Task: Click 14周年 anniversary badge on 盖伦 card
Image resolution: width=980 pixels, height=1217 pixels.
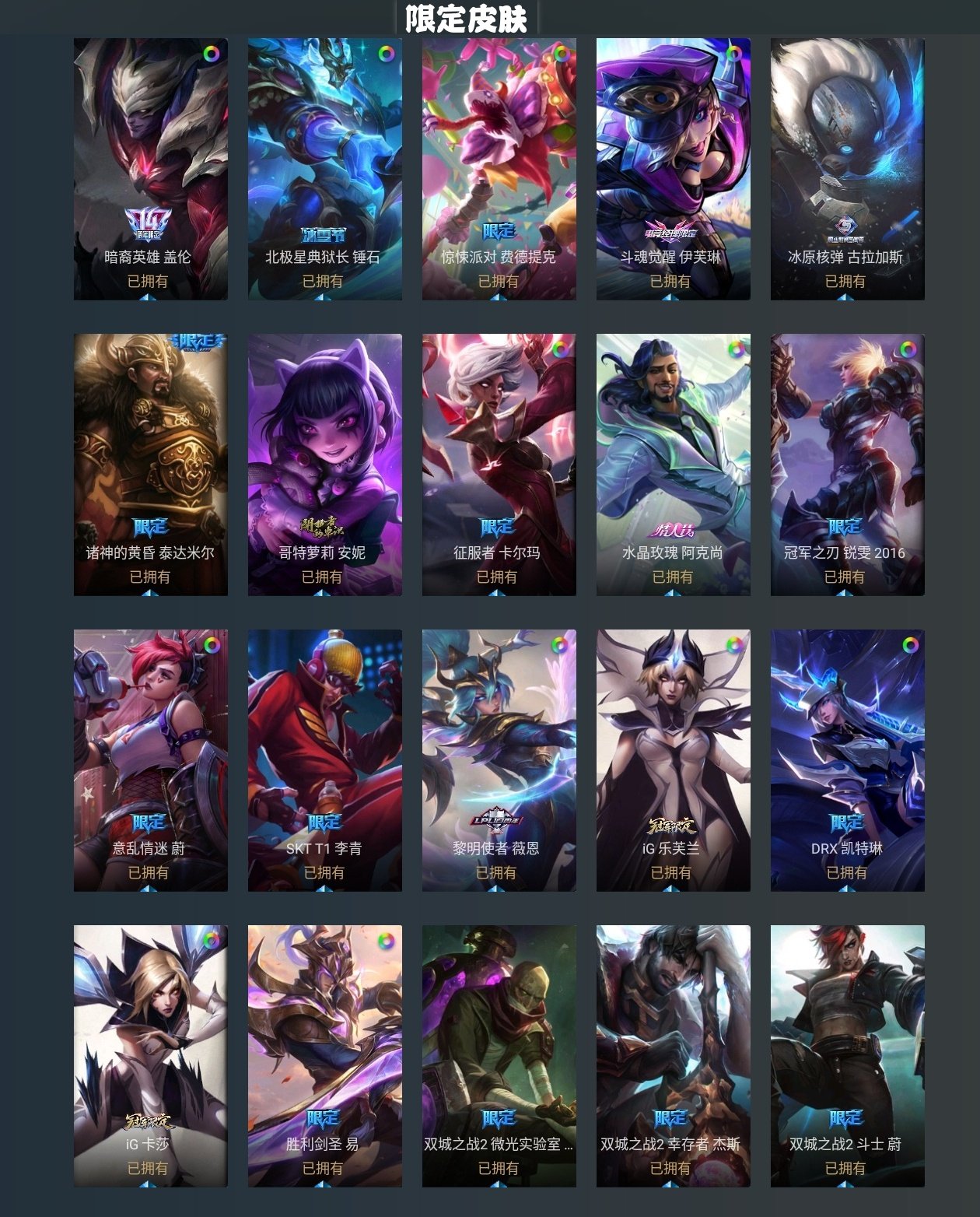Action: click(148, 224)
